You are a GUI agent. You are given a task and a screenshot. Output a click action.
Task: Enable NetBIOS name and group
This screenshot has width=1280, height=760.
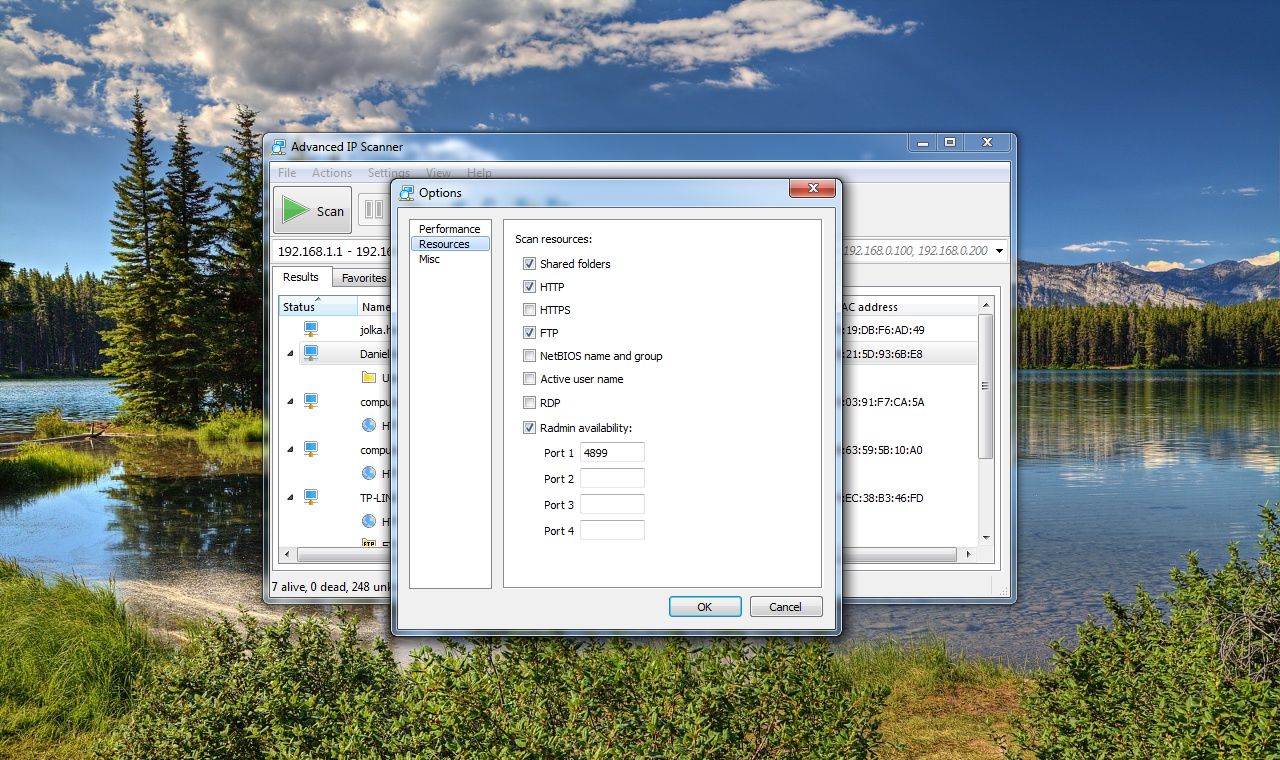pyautogui.click(x=530, y=356)
